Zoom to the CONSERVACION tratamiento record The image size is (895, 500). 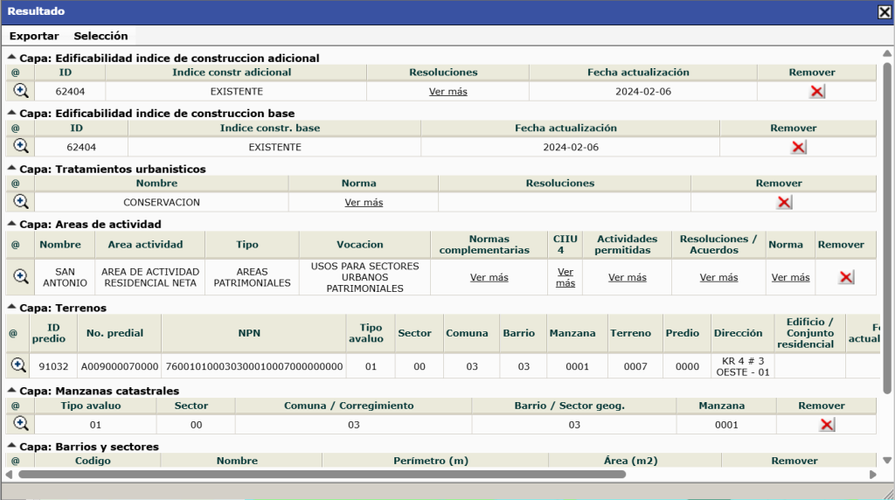(21, 201)
